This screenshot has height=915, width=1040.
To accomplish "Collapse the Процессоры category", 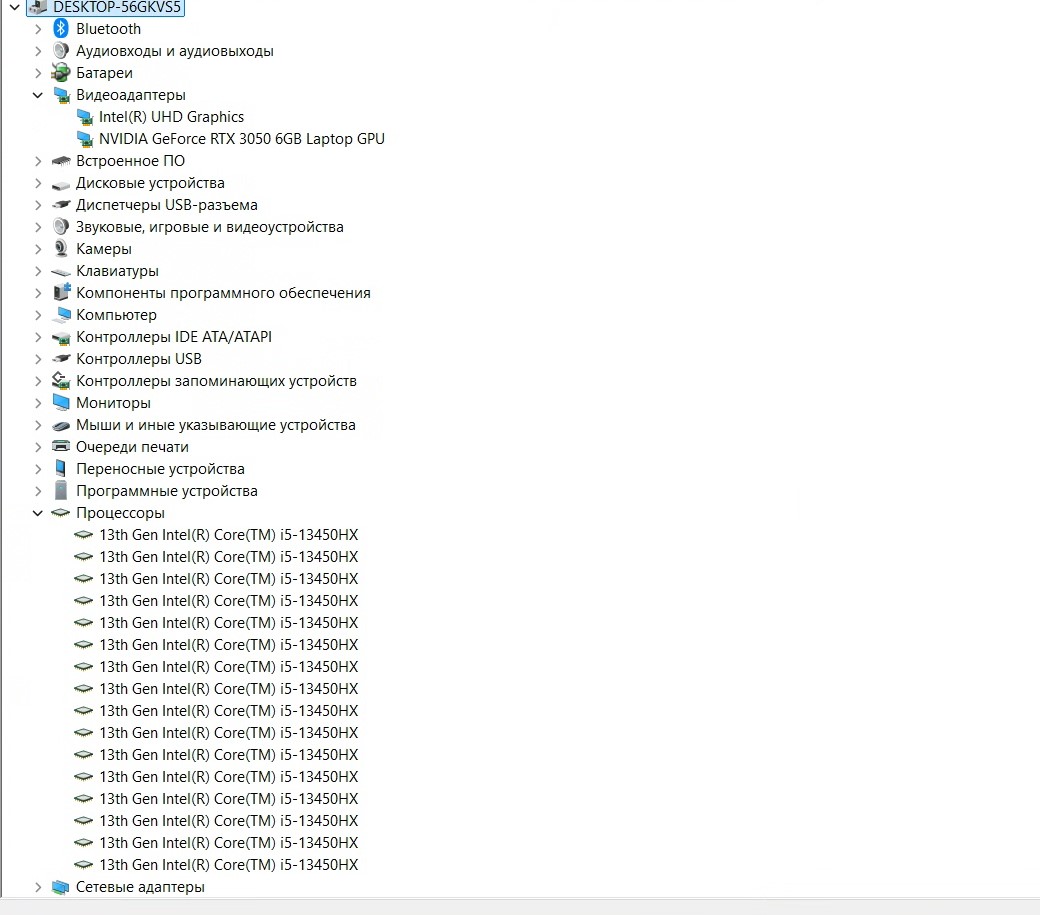I will click(38, 513).
